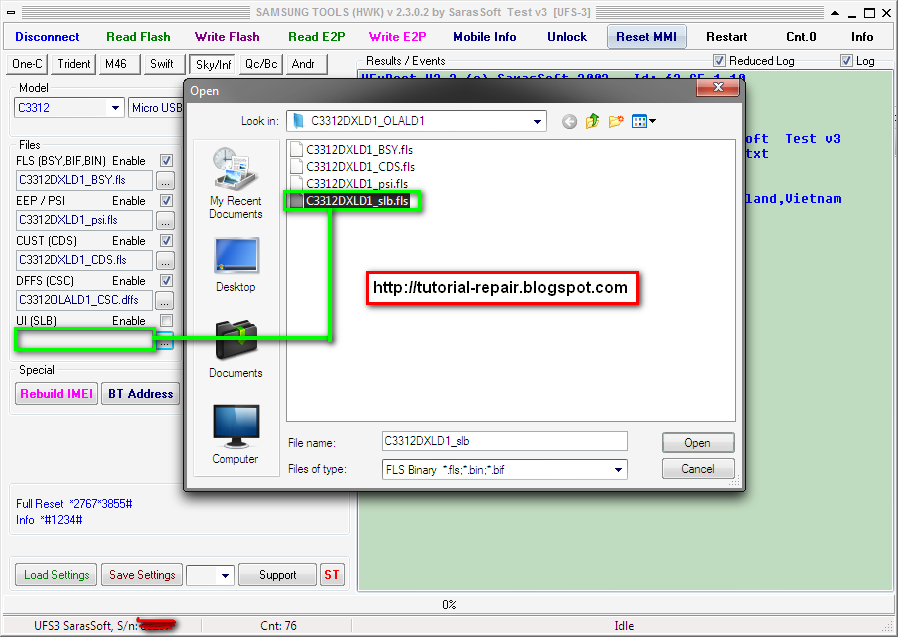Click the C3312OLALD1_CSC.dffs path field
898x637 pixels.
click(84, 300)
